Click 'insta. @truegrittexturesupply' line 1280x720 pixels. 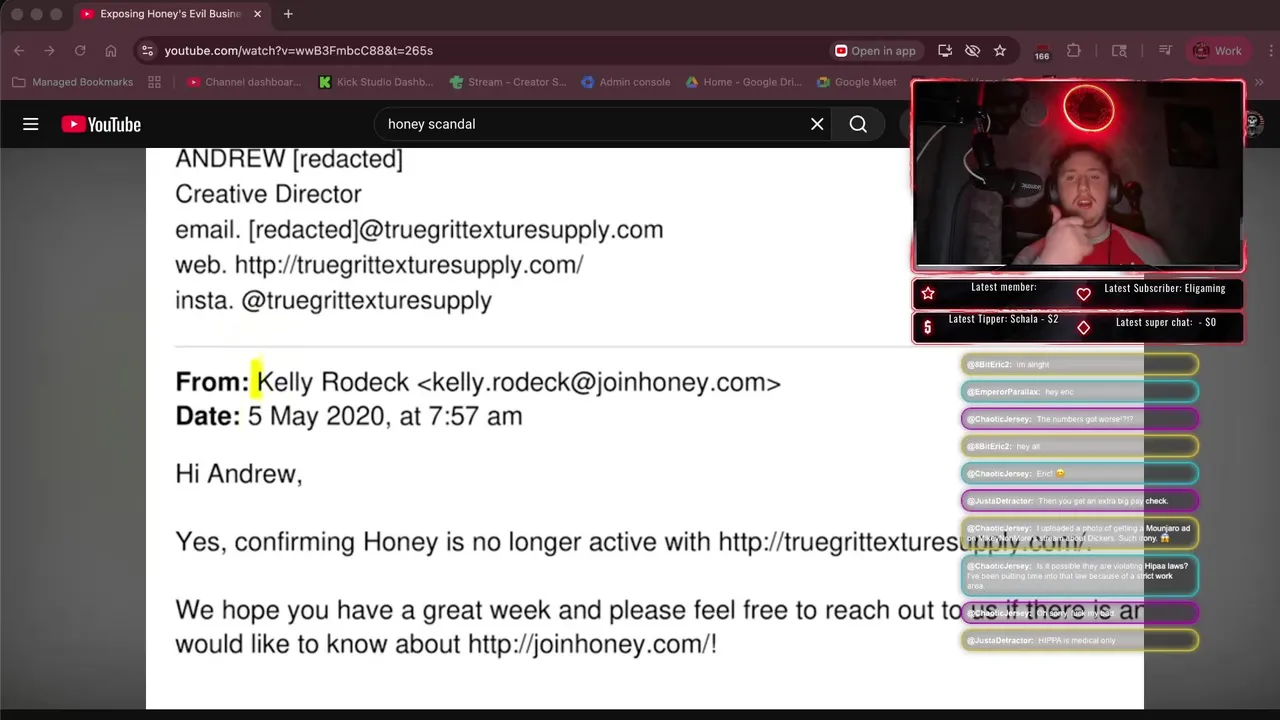pyautogui.click(x=333, y=300)
